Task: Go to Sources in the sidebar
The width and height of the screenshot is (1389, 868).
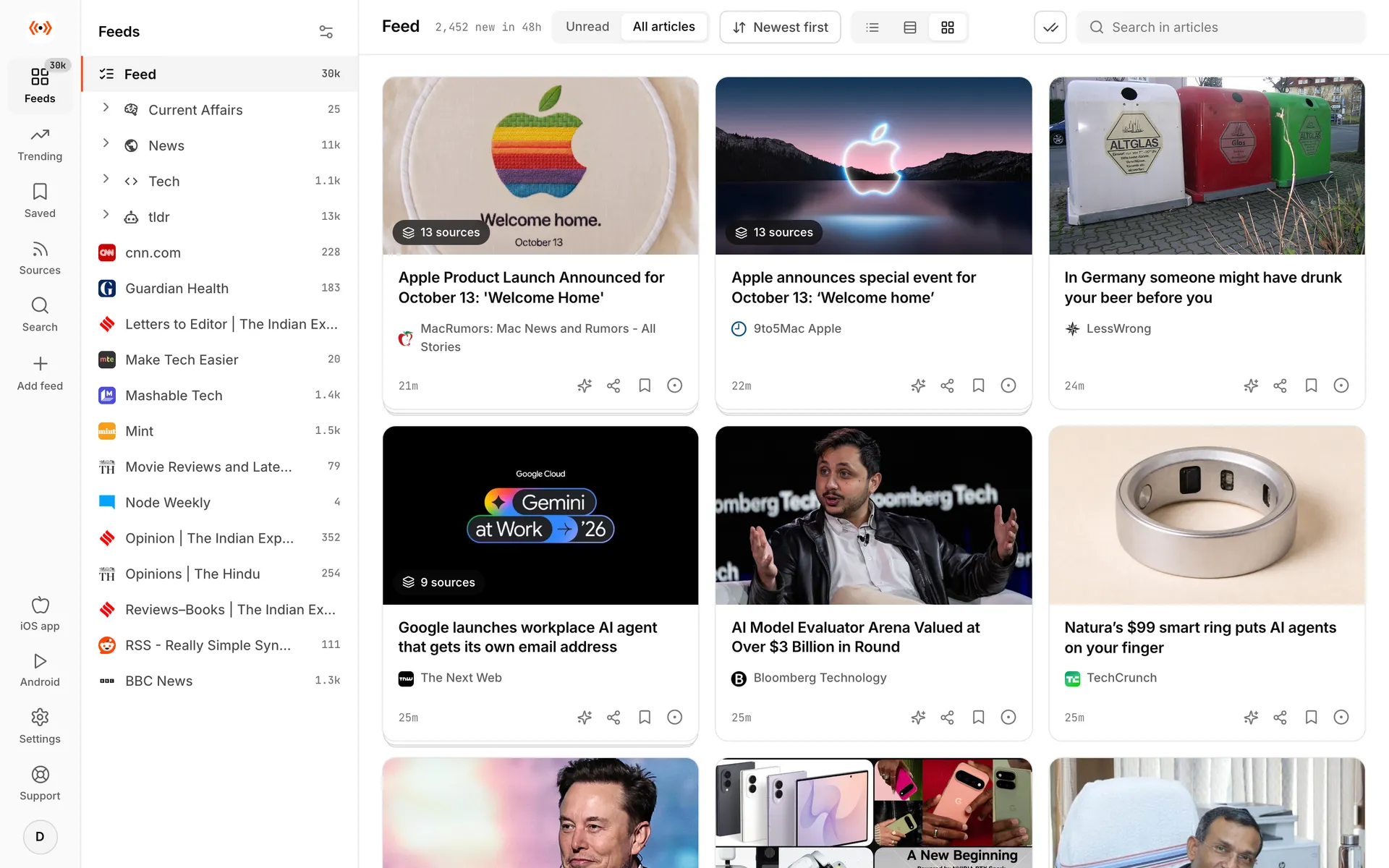Action: [40, 258]
